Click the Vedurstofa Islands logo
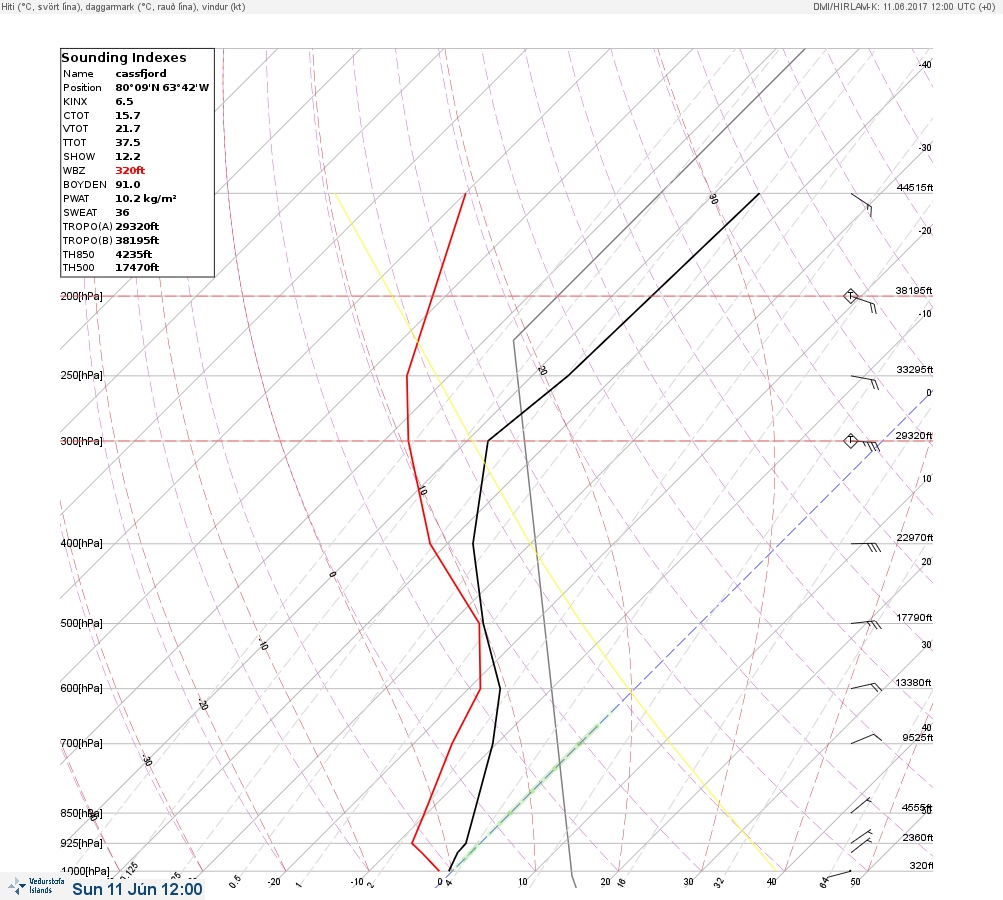This screenshot has height=900, width=1003. 36,886
